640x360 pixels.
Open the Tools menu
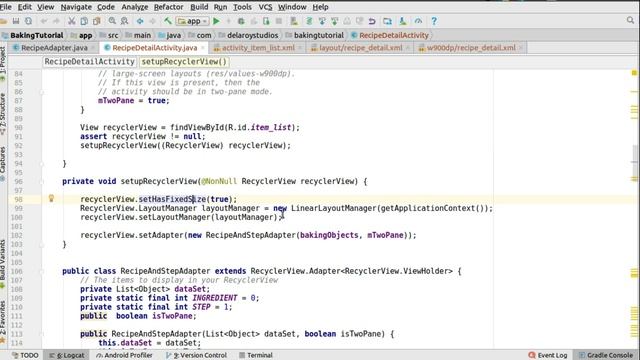(242, 7)
